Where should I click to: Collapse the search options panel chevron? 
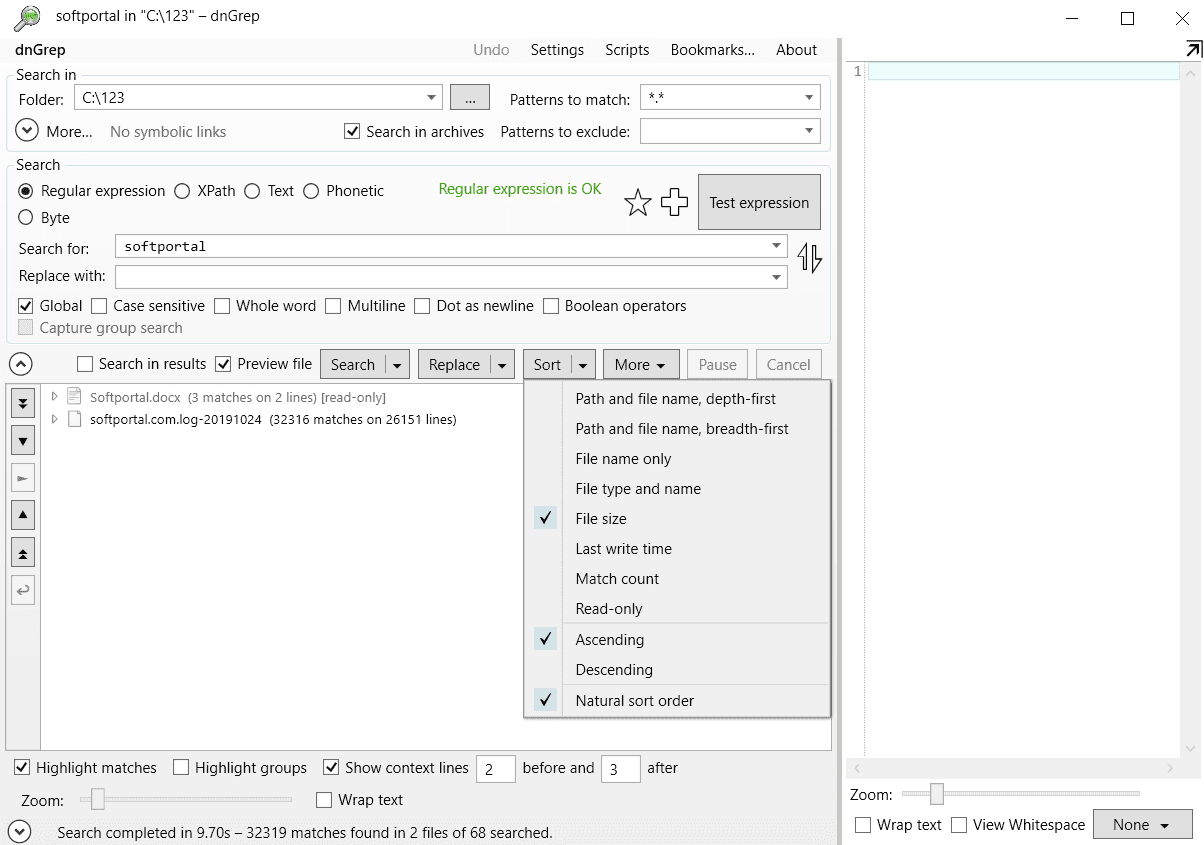click(x=21, y=365)
